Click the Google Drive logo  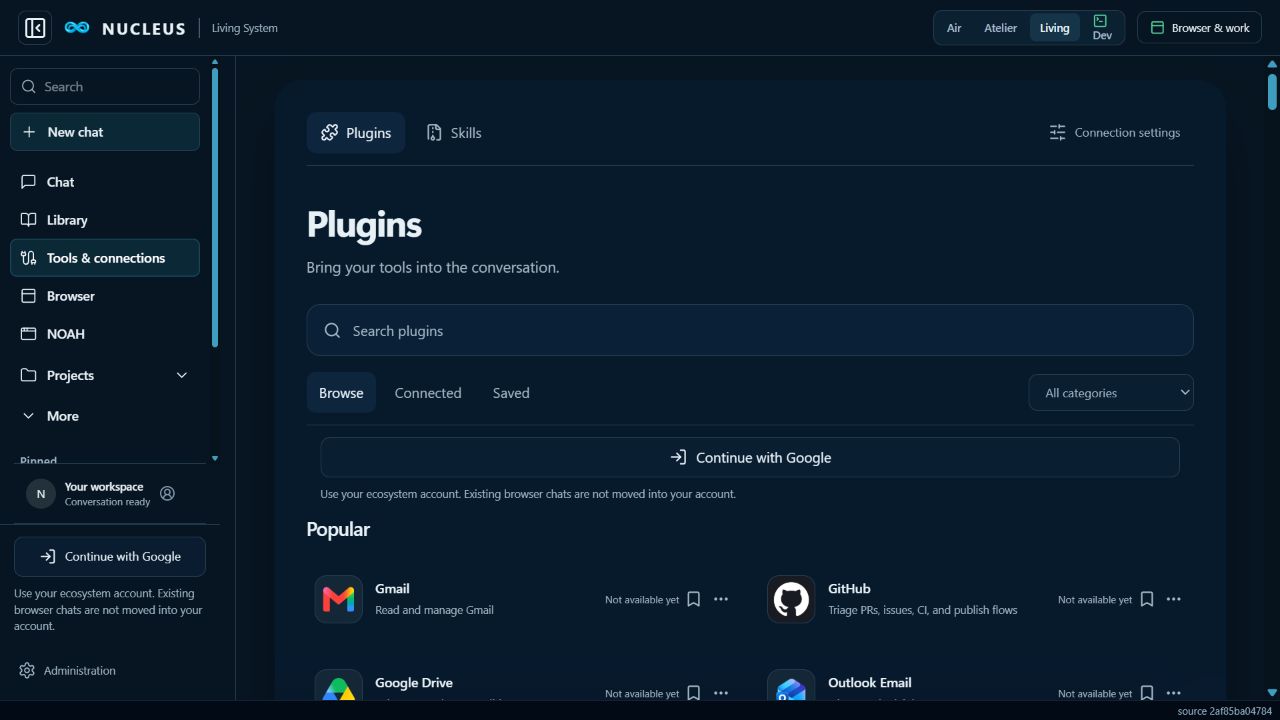tap(339, 685)
